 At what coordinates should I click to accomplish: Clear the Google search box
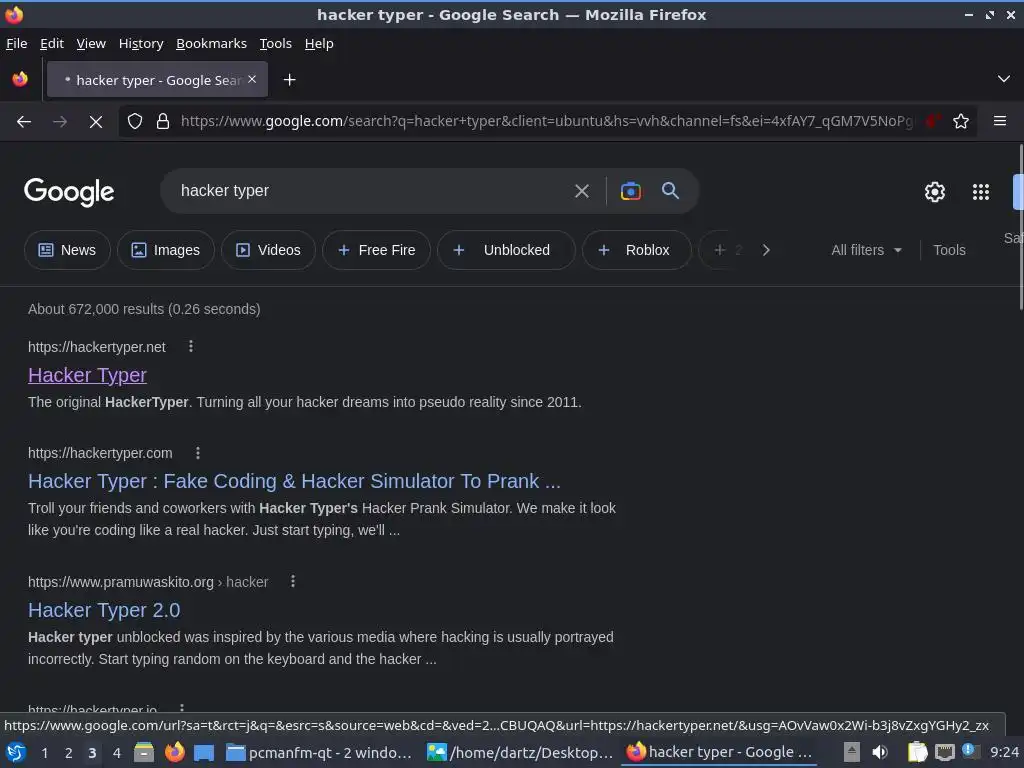click(581, 191)
